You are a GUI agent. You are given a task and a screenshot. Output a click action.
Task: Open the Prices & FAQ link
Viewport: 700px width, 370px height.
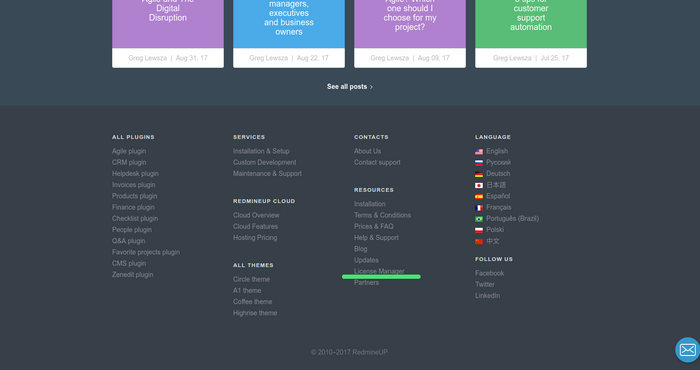click(x=374, y=226)
